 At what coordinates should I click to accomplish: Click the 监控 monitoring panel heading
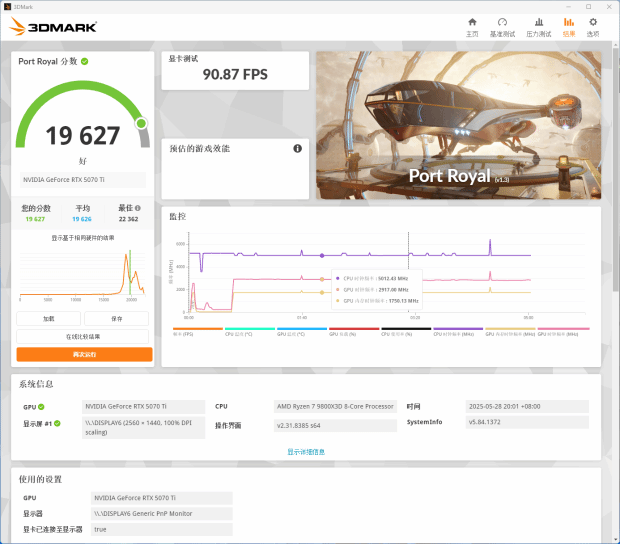(x=178, y=216)
